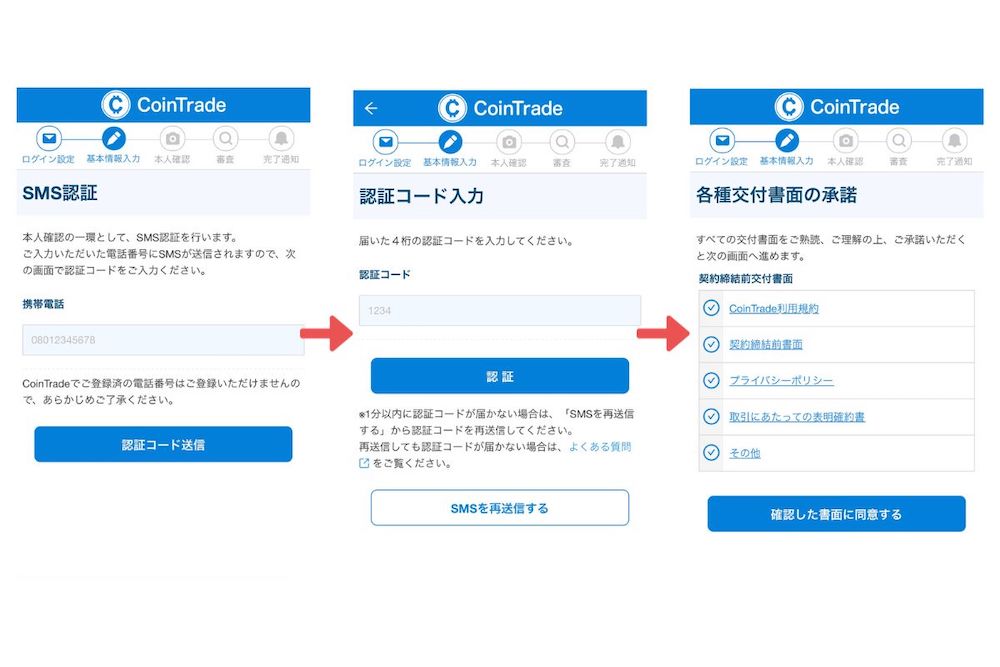
Task: Open 取引にあたっての表明確約書 link
Action: coord(797,417)
